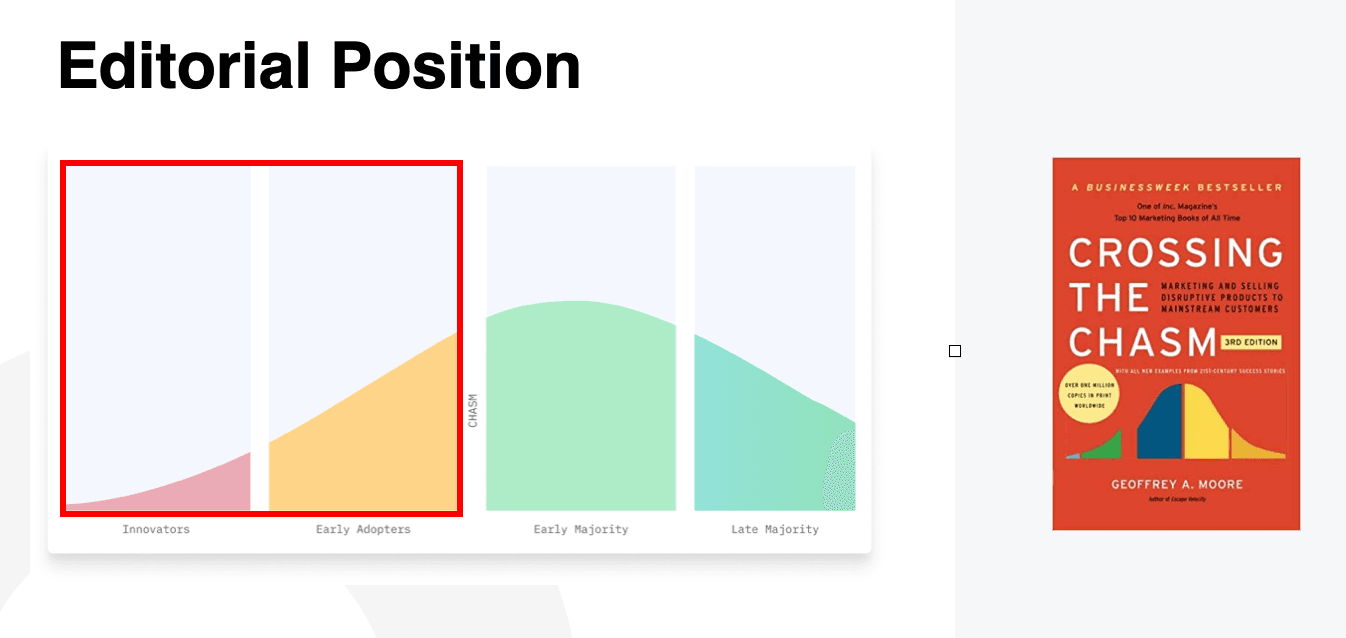Select the "Late Majority" axis label
This screenshot has width=1346, height=638.
(775, 529)
